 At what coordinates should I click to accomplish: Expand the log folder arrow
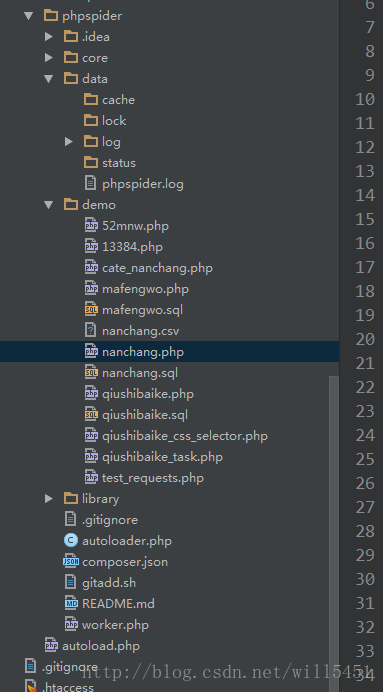tap(68, 142)
